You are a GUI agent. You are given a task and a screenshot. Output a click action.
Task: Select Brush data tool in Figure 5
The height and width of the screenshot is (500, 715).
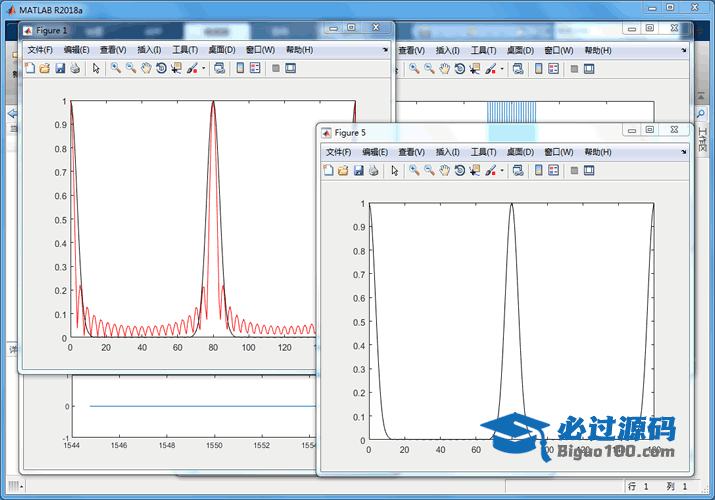tap(491, 170)
